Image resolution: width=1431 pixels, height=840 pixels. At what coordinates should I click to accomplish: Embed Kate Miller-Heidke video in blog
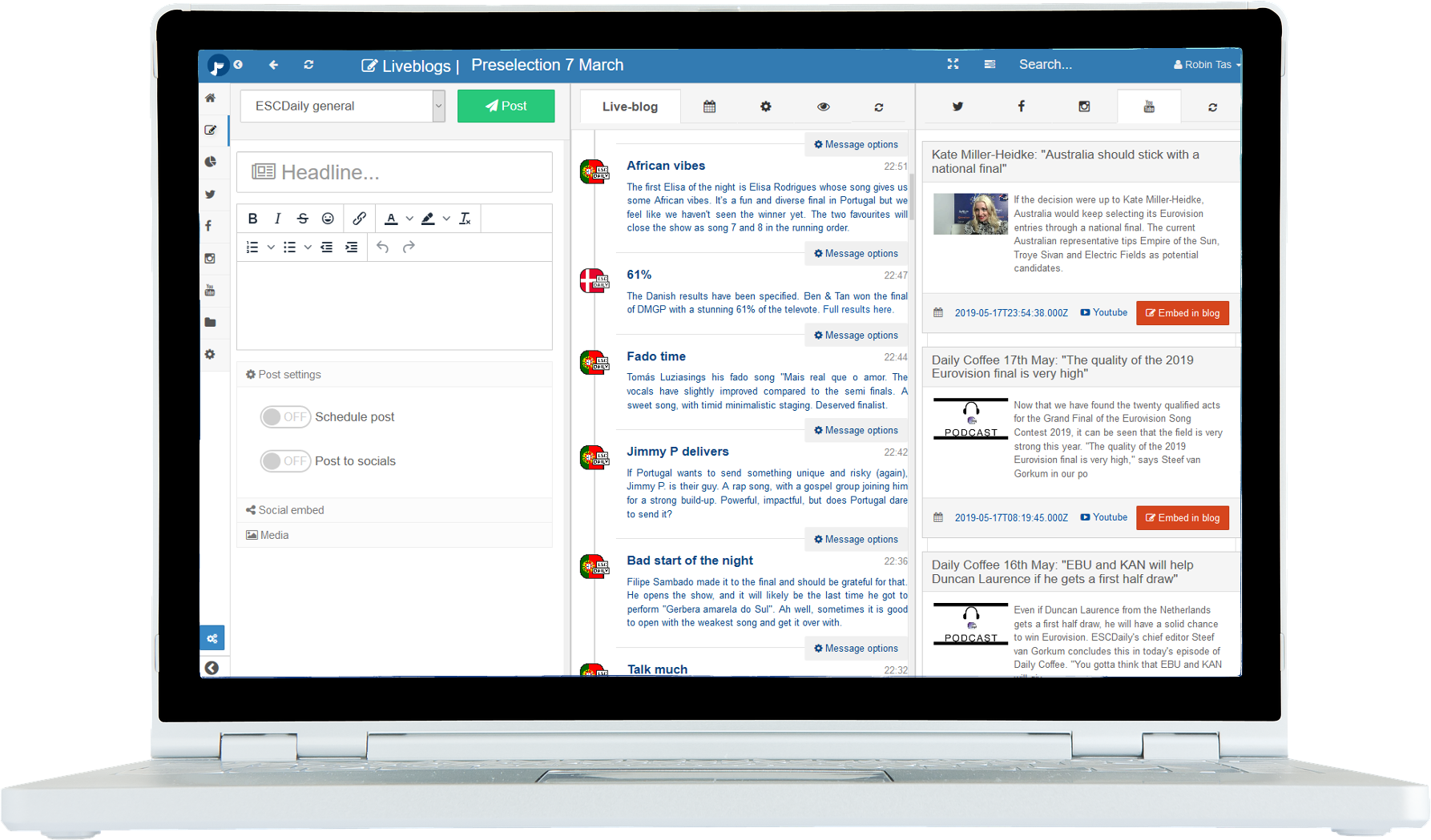tap(1183, 313)
